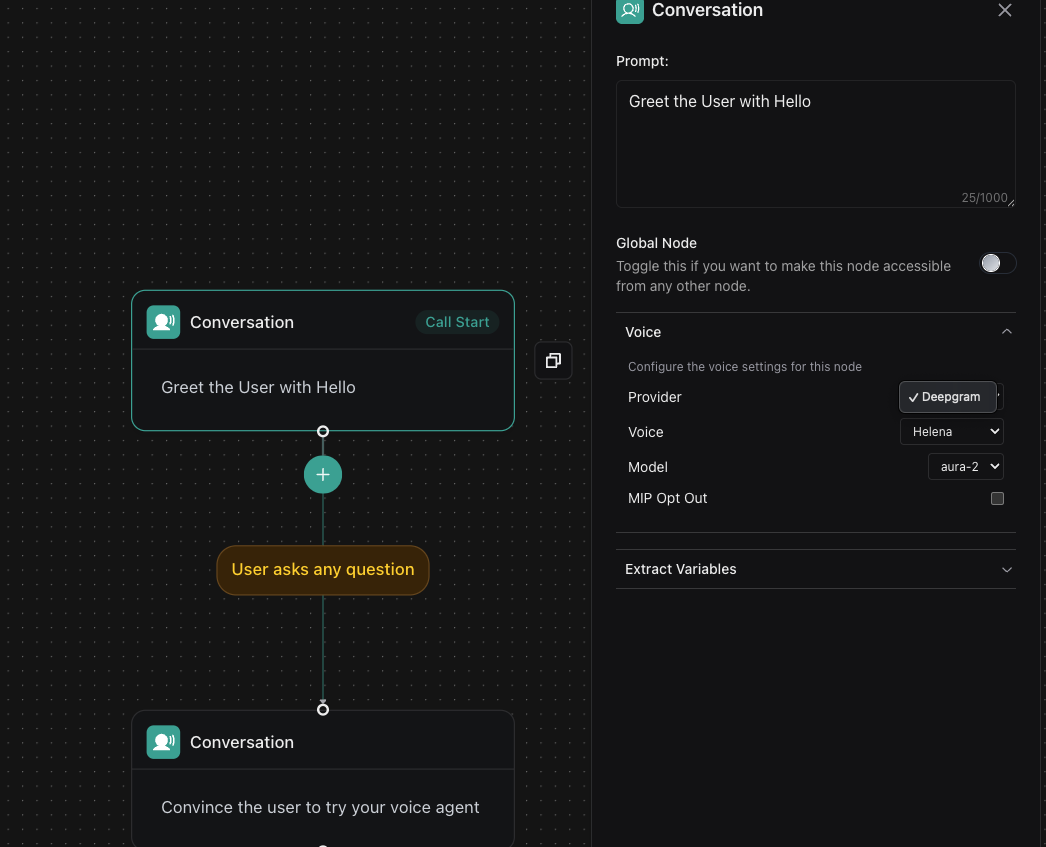The width and height of the screenshot is (1046, 847).
Task: Click the duplicate node icon
Action: point(553,361)
